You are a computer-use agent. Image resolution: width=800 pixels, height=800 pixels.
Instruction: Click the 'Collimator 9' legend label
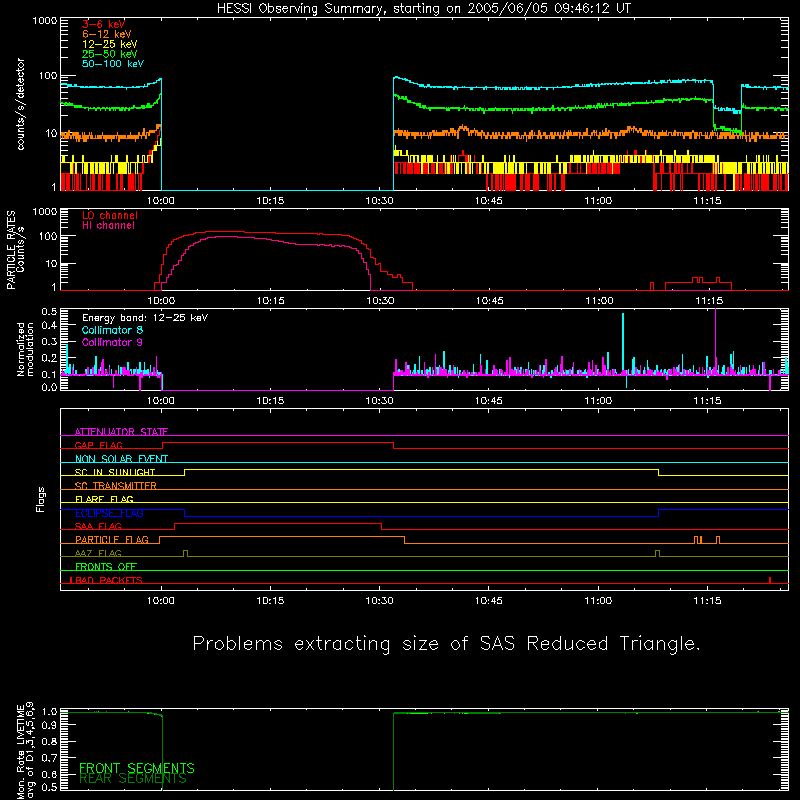point(112,342)
